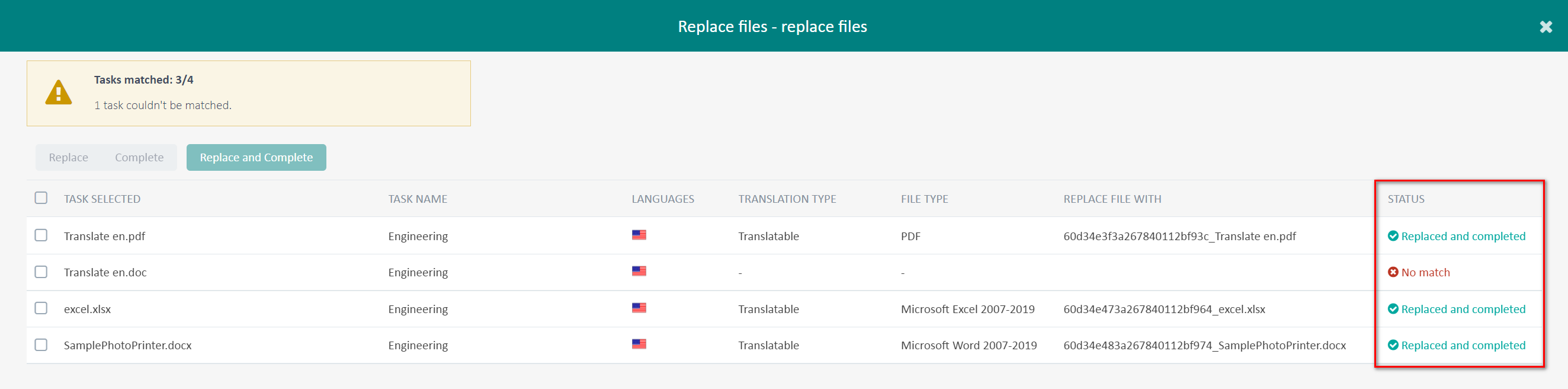Click the Tasks matched: 3/4 message
Image resolution: width=1568 pixels, height=389 pixels.
pyautogui.click(x=144, y=80)
